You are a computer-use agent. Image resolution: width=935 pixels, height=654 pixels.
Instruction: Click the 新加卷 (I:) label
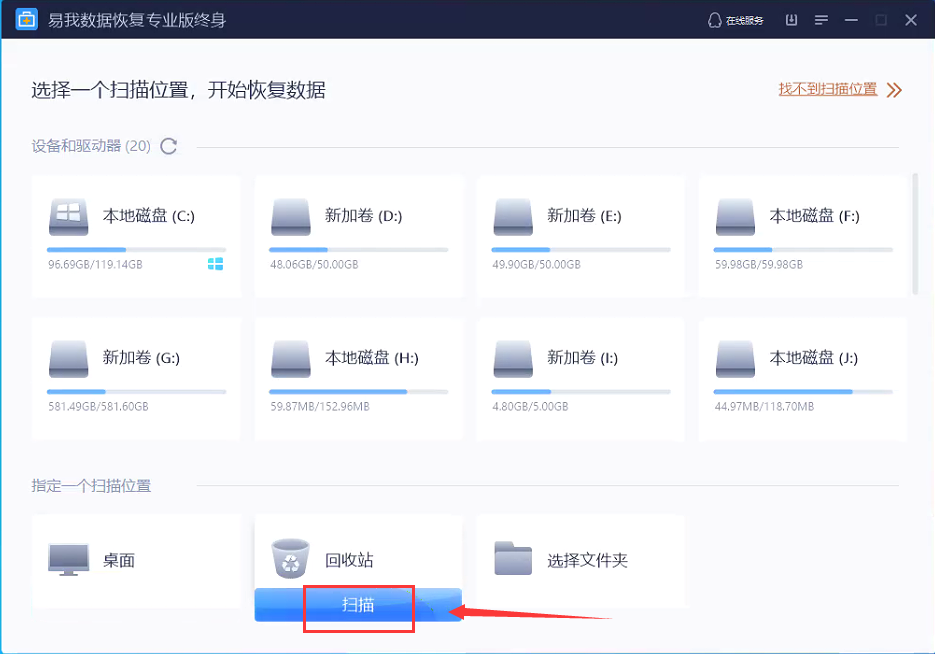(582, 357)
